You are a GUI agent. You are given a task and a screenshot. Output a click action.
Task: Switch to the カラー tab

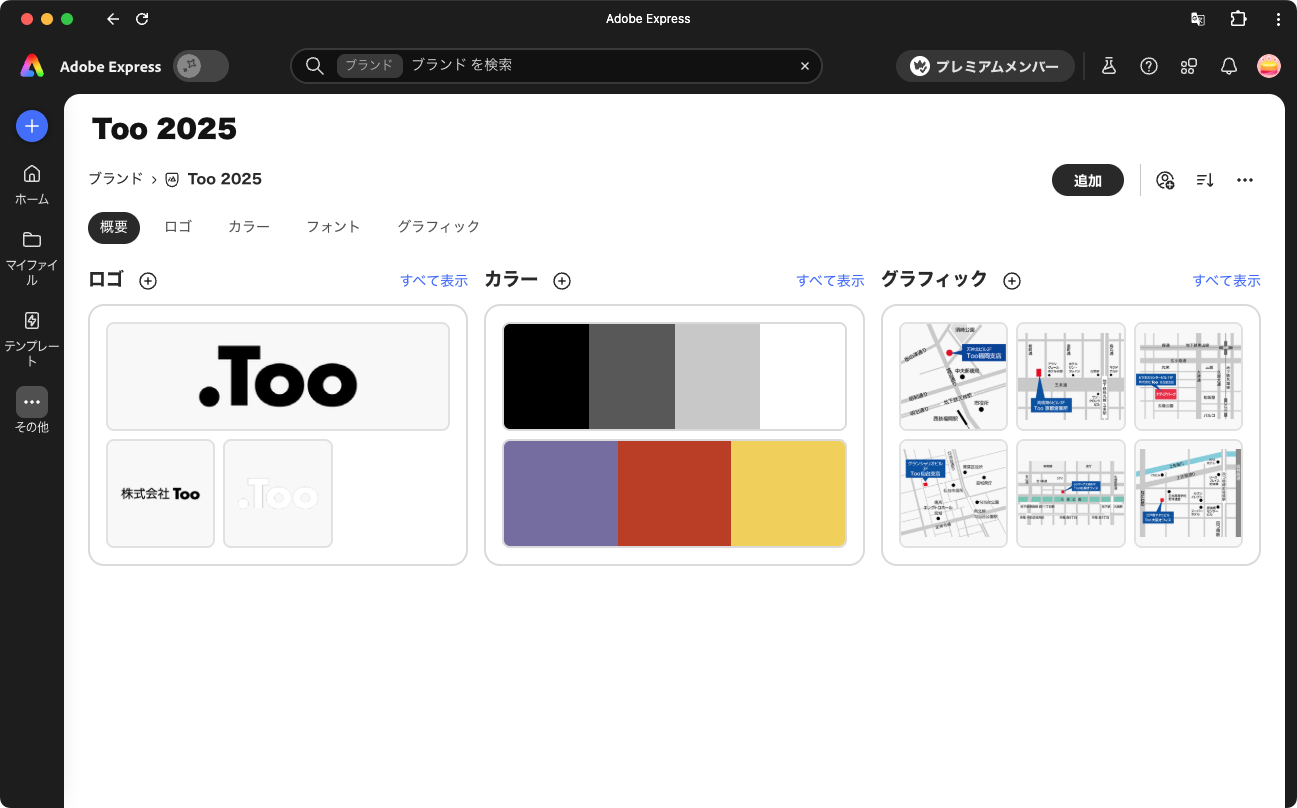(x=249, y=227)
